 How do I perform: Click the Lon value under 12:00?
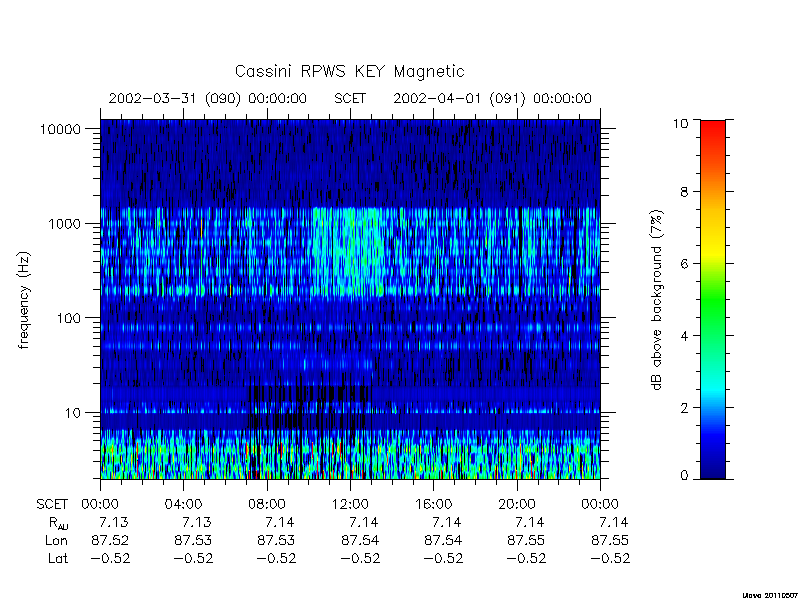[360, 540]
